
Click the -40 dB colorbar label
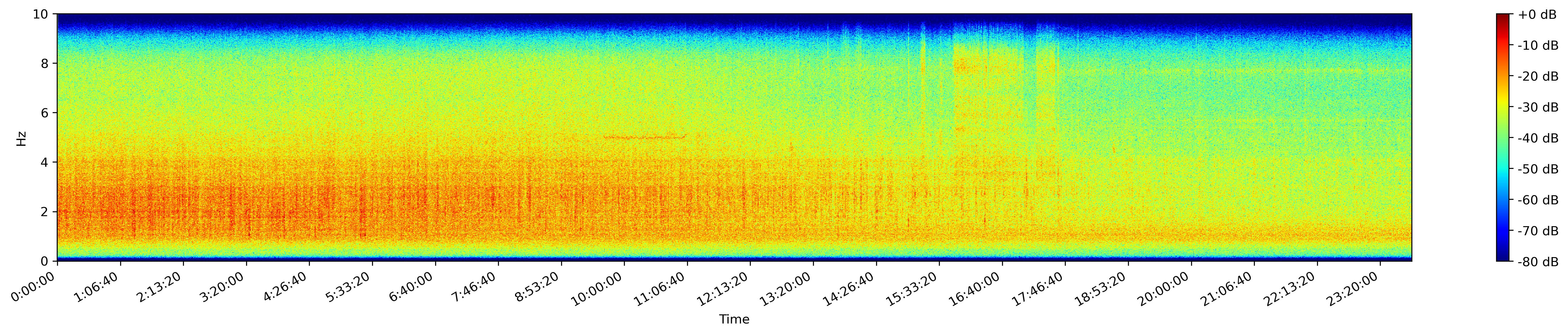click(x=1538, y=138)
